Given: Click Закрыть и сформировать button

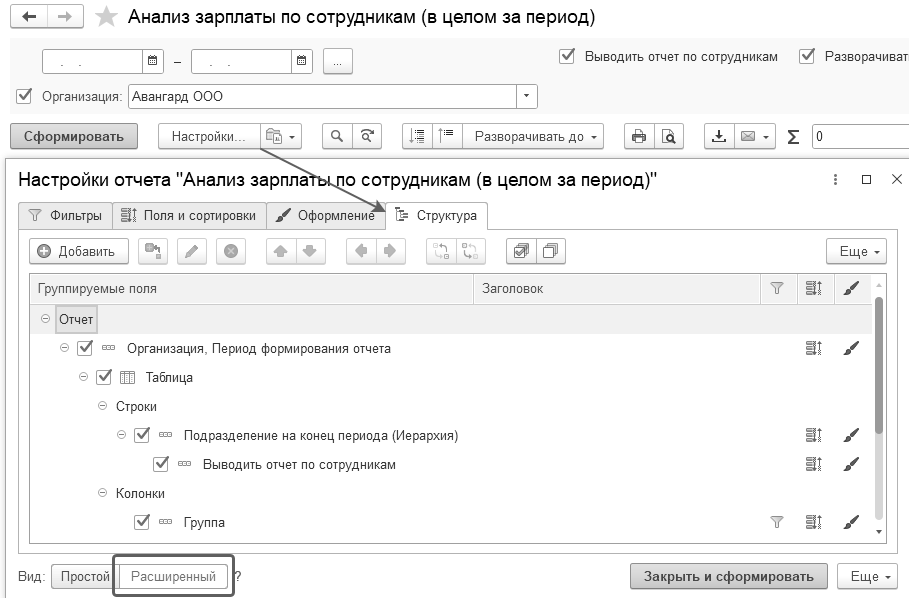Looking at the screenshot, I should coord(729,577).
